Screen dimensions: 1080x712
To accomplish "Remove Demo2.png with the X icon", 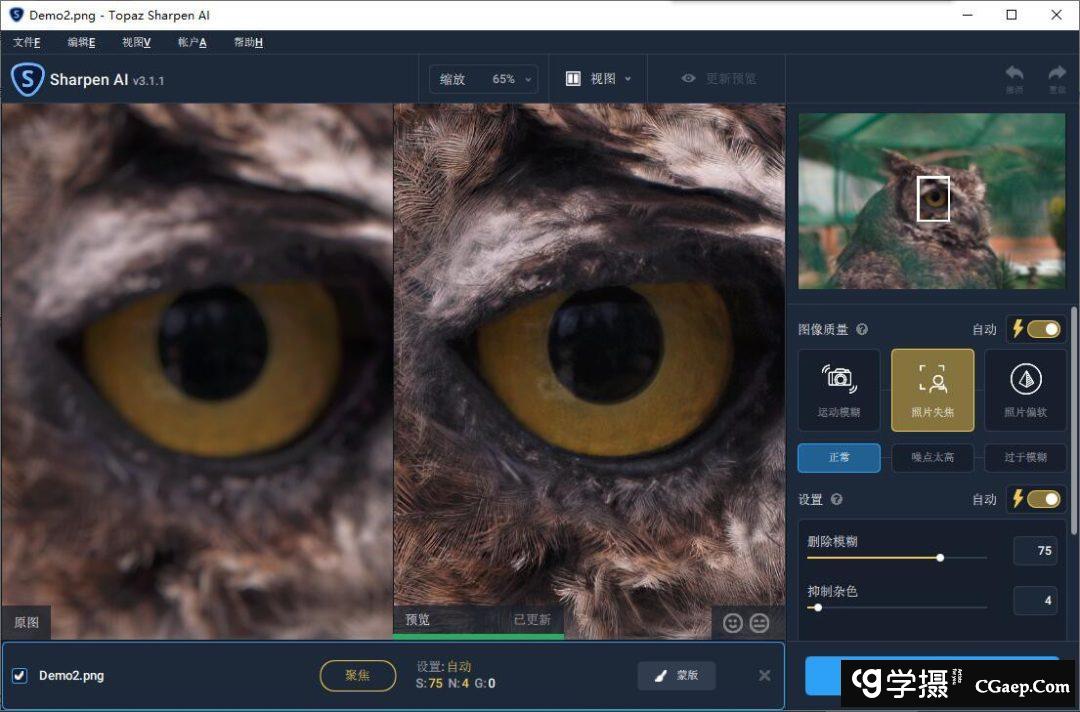I will pos(764,675).
